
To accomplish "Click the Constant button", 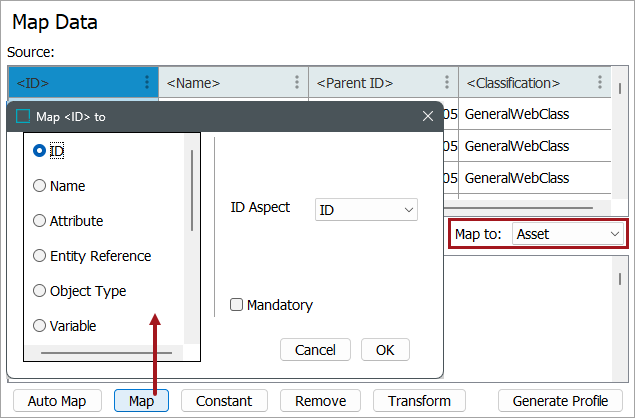I will coord(224,401).
